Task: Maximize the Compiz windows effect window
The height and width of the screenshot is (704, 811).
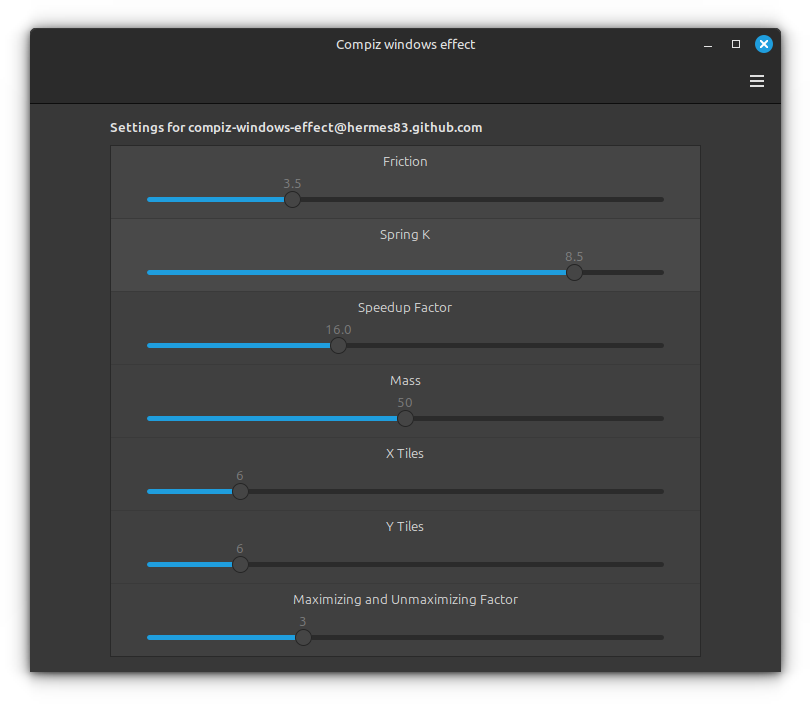Action: (736, 44)
